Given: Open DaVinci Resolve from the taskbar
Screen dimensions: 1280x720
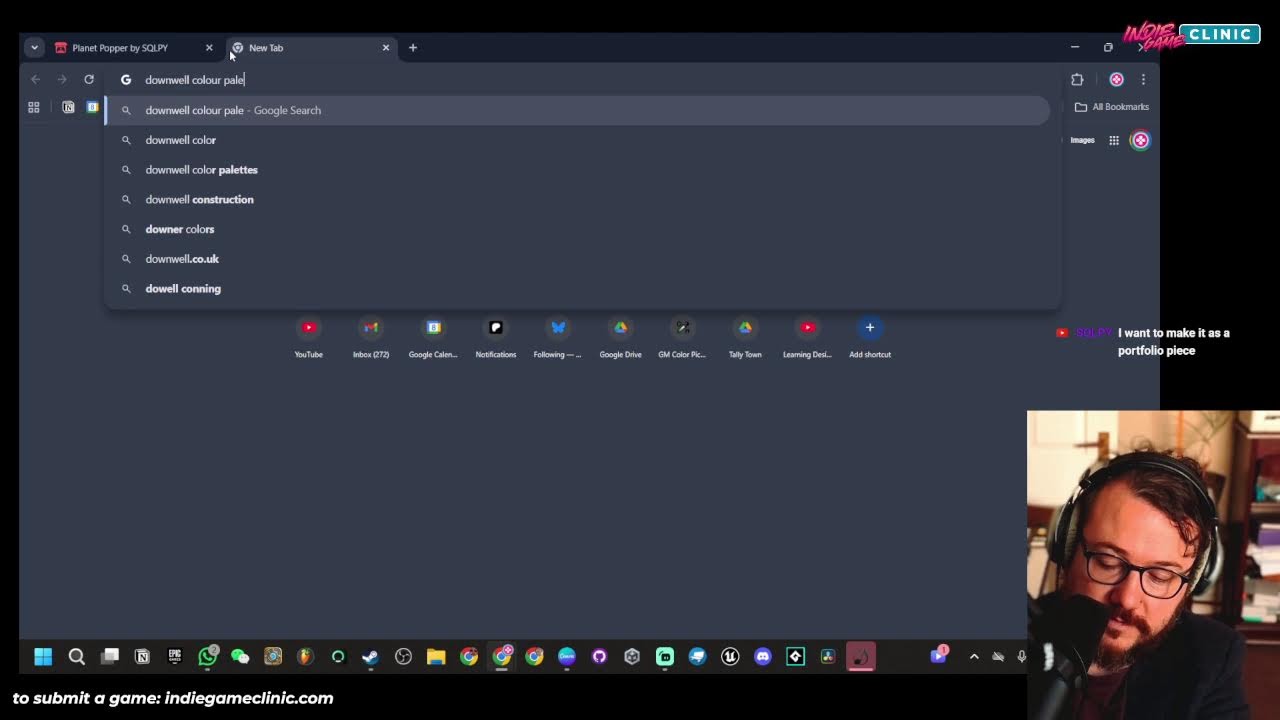Looking at the screenshot, I should pyautogui.click(x=828, y=657).
